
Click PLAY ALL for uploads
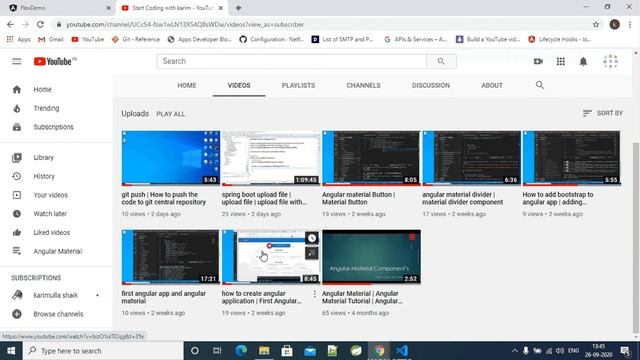pos(171,114)
